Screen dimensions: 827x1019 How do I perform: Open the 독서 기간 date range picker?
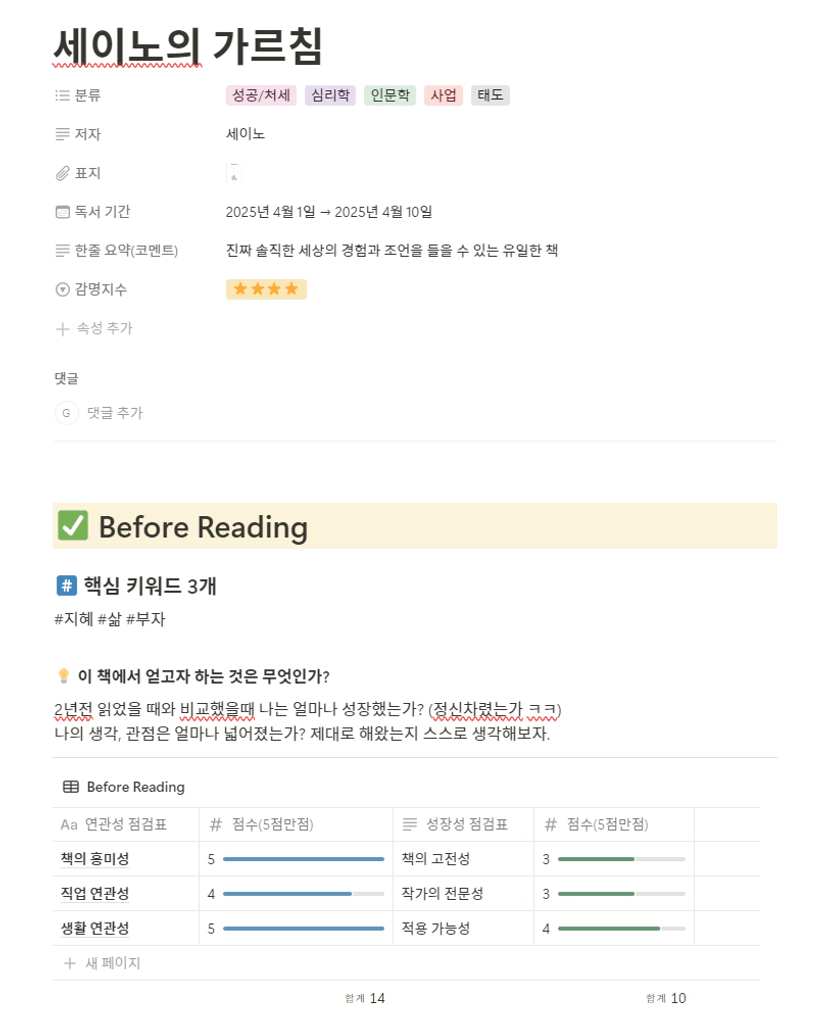pyautogui.click(x=329, y=212)
